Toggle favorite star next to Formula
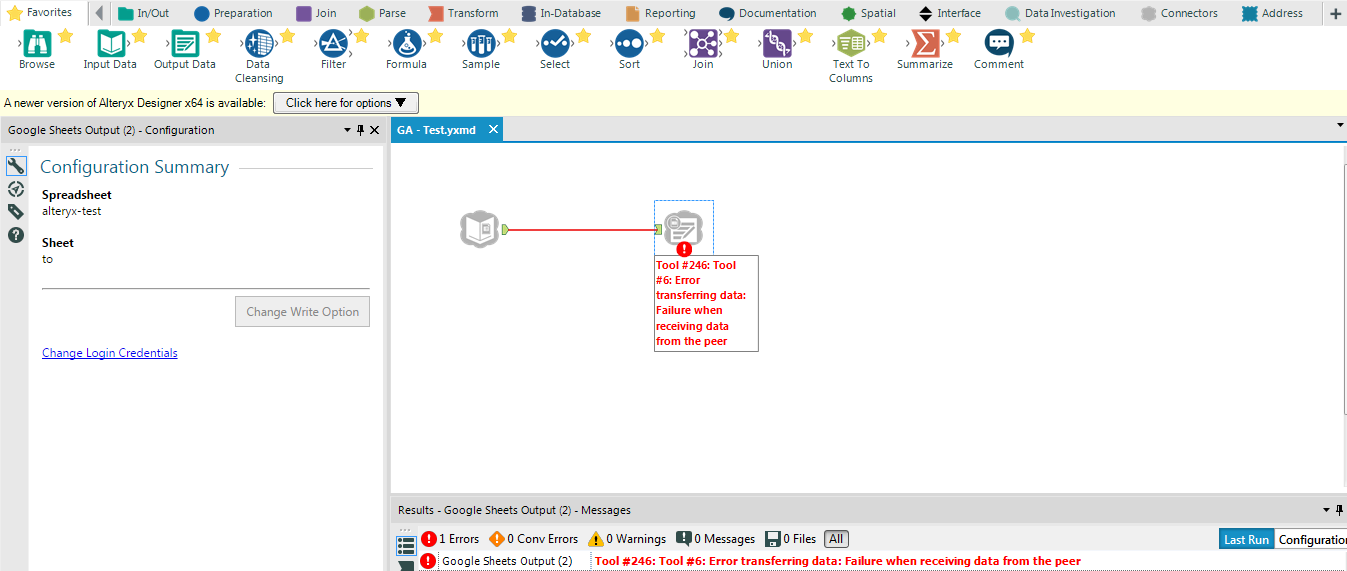Screen dimensions: 1347x571 (435, 36)
